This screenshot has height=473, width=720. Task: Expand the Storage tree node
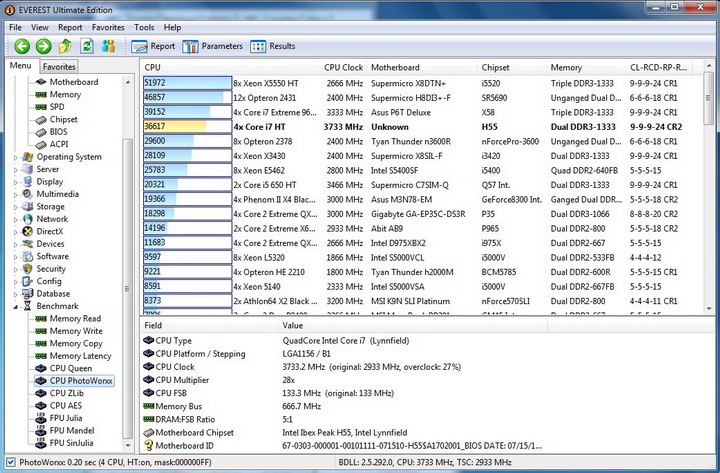pyautogui.click(x=16, y=207)
